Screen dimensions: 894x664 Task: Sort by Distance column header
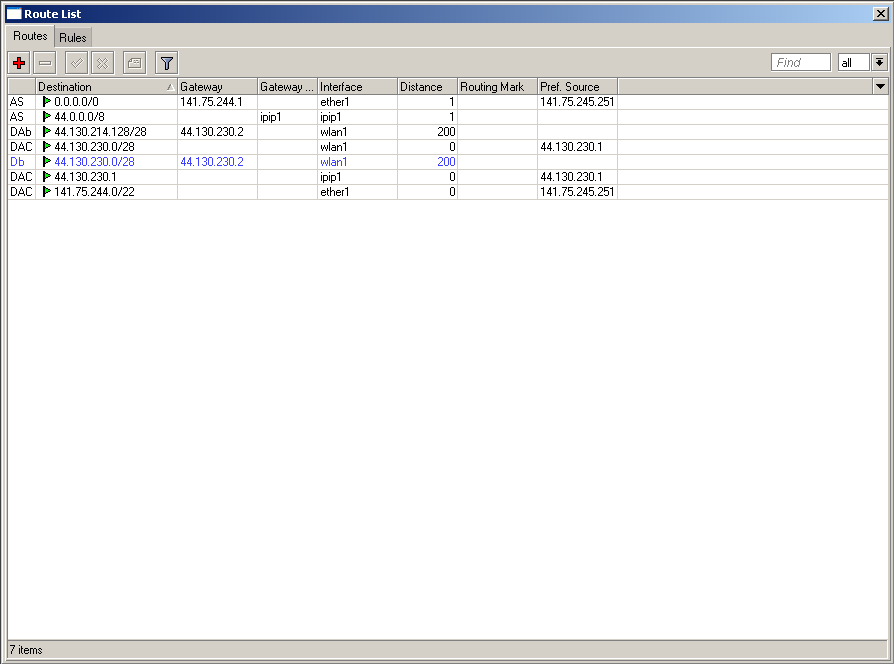coord(426,87)
